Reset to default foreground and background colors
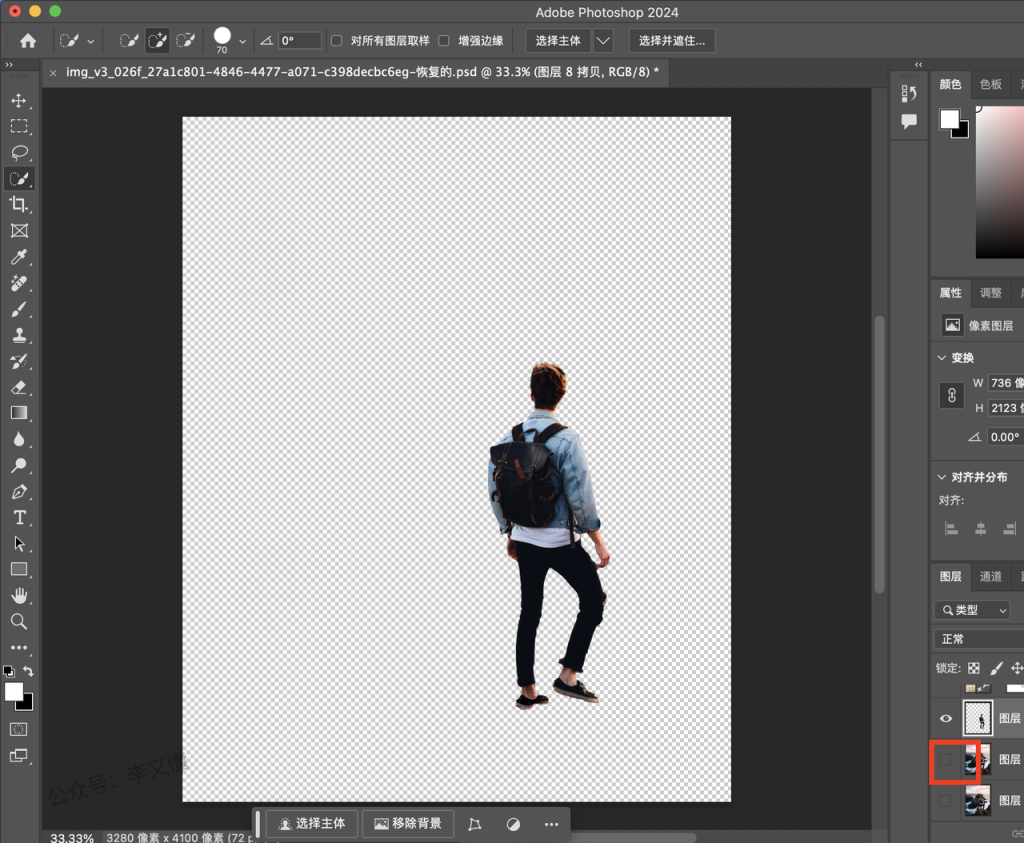This screenshot has width=1024, height=843. coord(8,671)
